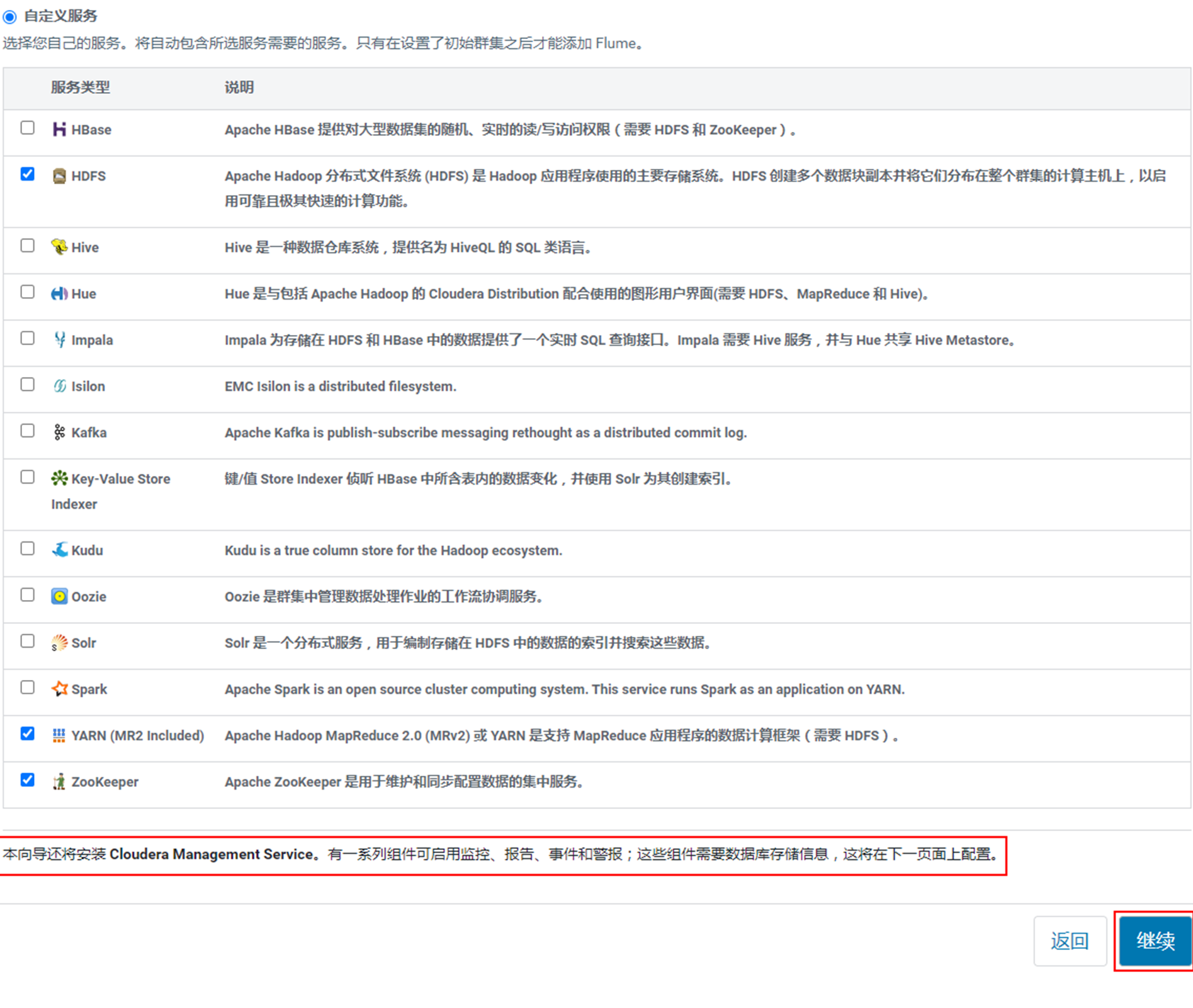Viewport: 1193px width, 1008px height.
Task: Click the Oozie workflow coordination description
Action: [385, 596]
